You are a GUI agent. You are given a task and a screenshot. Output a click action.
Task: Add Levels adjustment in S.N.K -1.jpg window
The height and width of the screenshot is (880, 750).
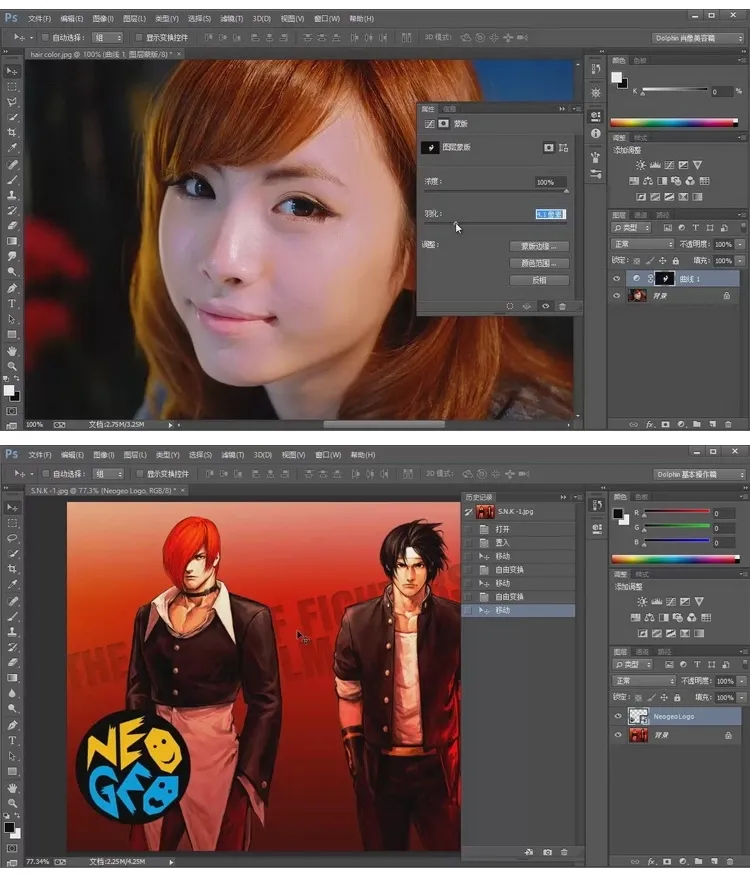656,602
